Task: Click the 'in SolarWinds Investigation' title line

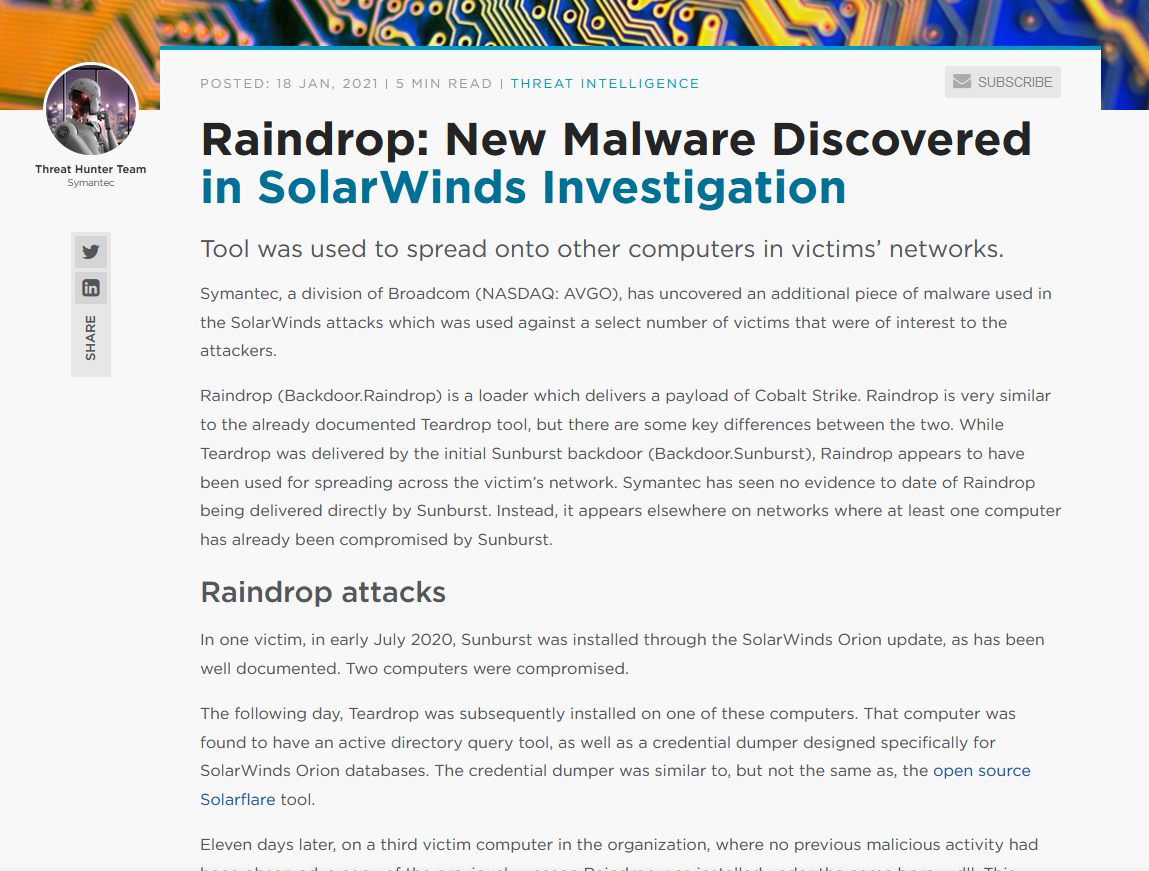Action: coord(523,188)
